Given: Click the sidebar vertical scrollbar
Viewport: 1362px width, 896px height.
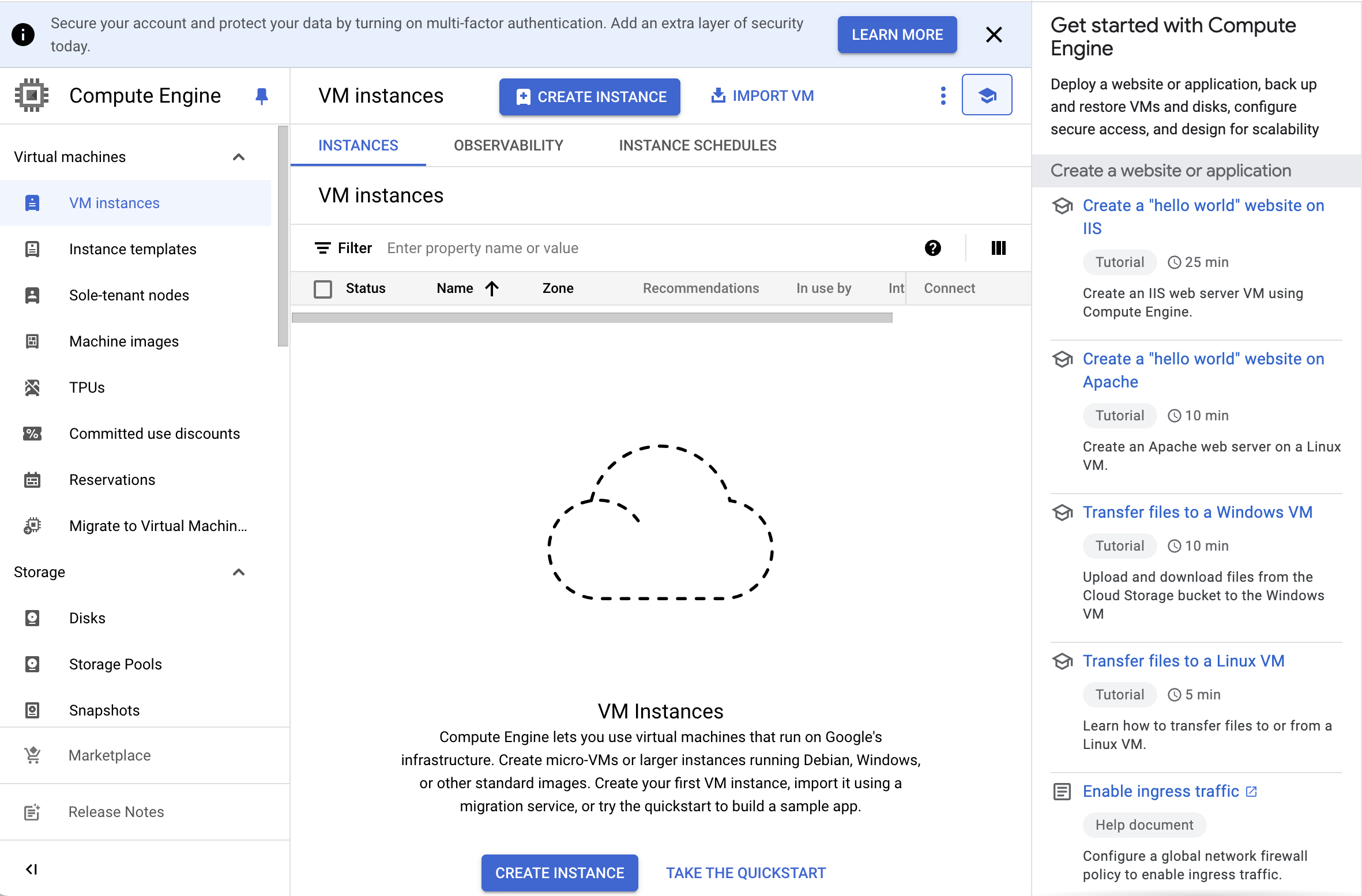Looking at the screenshot, I should tap(283, 236).
